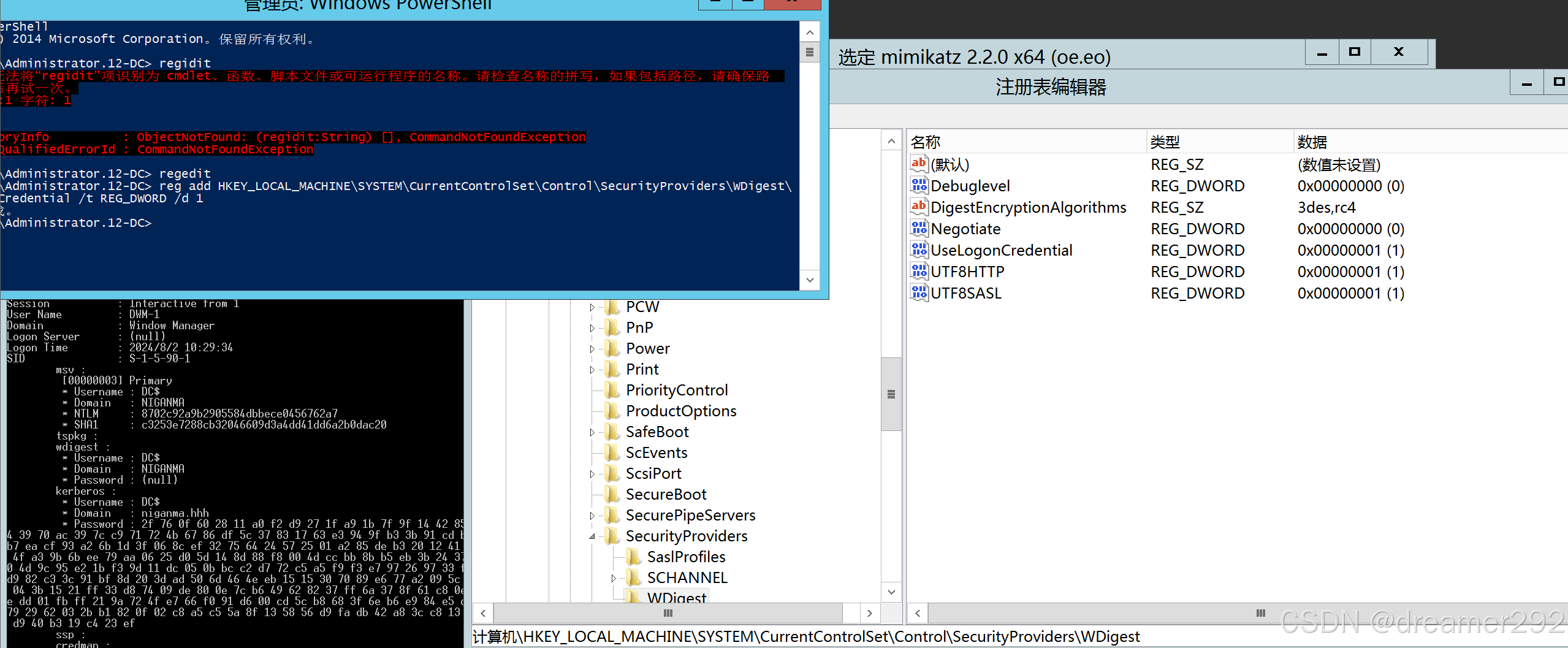Select the WDigest key in tree
Image resolution: width=1568 pixels, height=648 pixels.
tap(677, 597)
